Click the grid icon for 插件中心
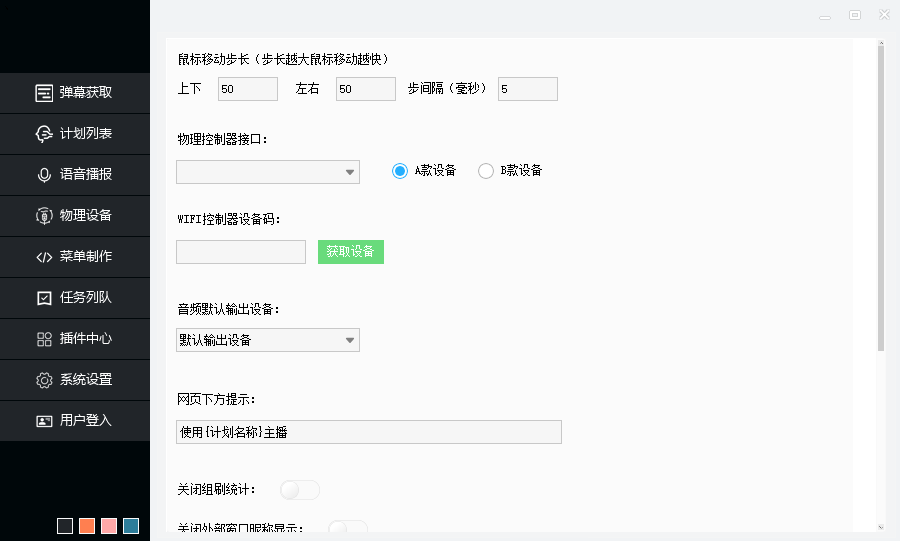 point(44,339)
